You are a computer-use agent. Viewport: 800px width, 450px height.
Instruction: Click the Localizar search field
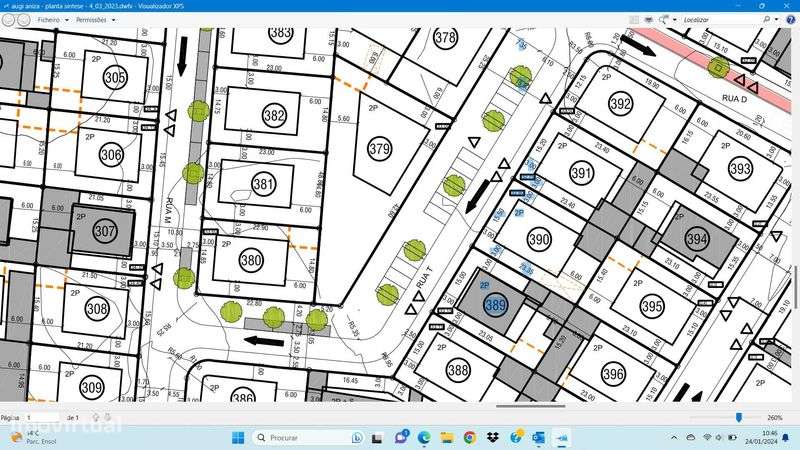721,19
